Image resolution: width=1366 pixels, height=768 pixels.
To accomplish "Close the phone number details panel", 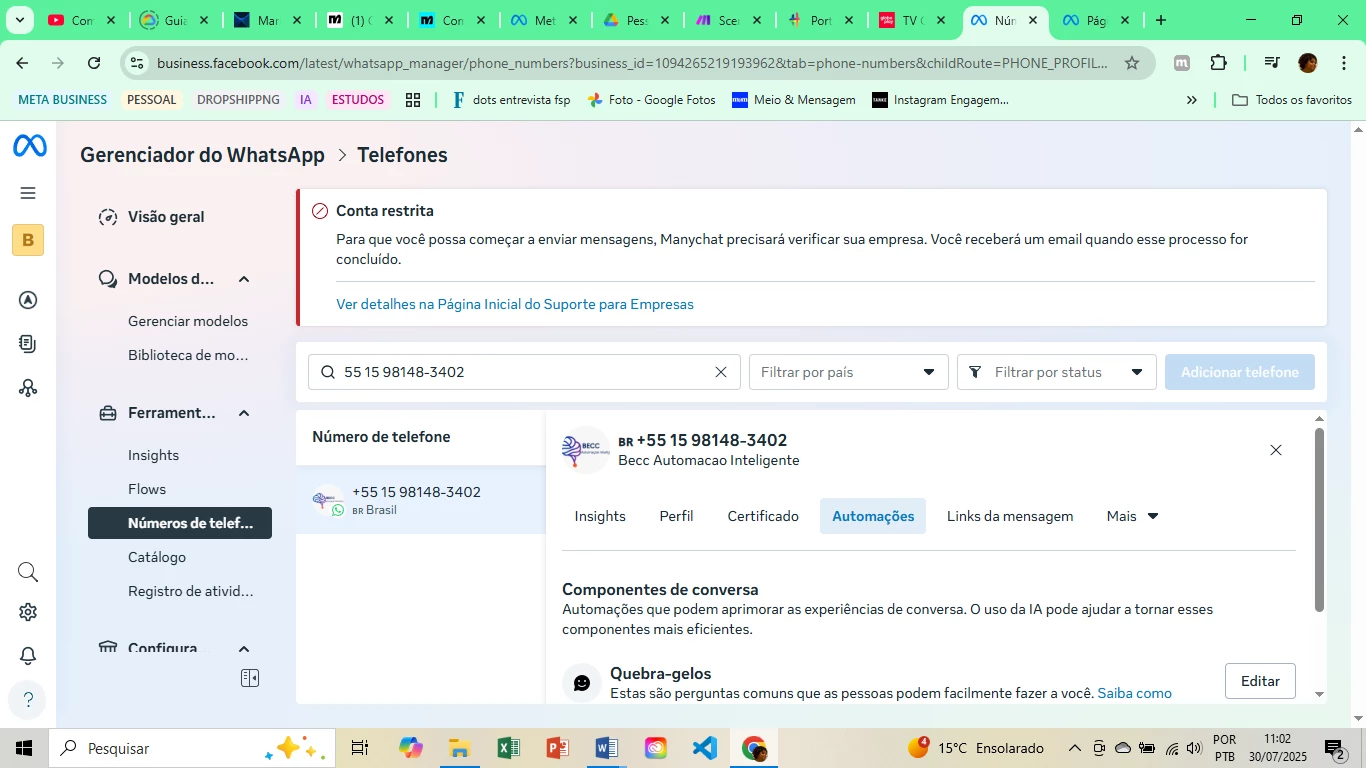I will coord(1276,450).
